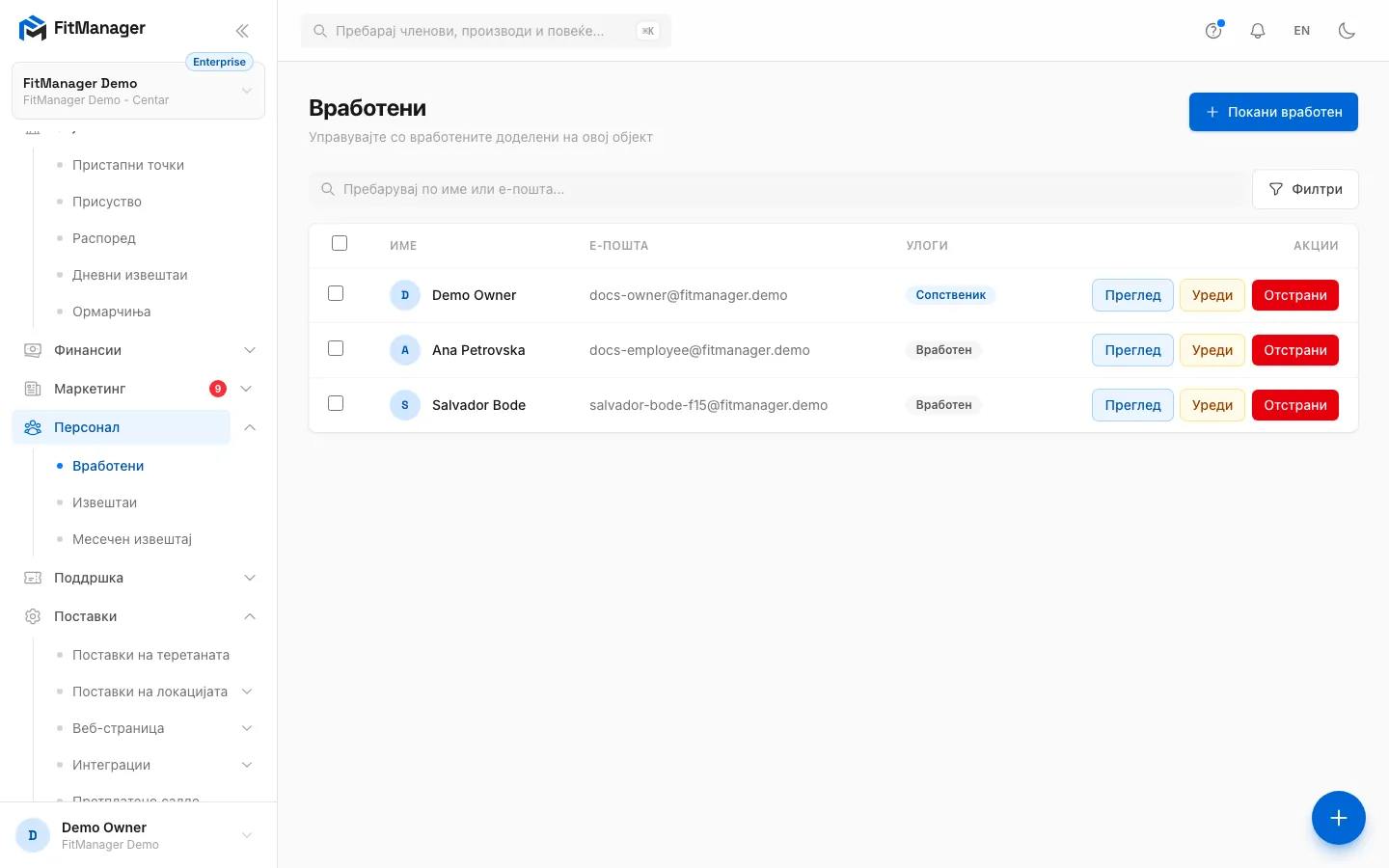Expand the Финансии section chevron
This screenshot has width=1389, height=868.
[250, 350]
